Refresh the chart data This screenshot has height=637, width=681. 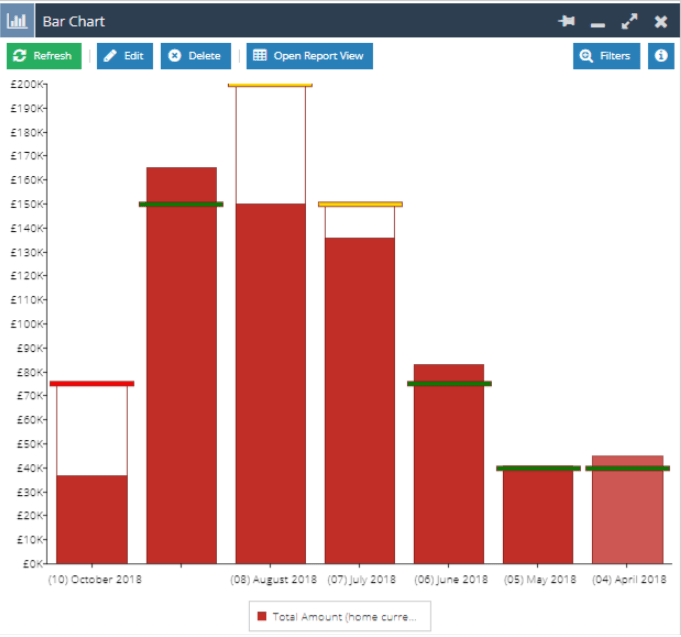(44, 56)
